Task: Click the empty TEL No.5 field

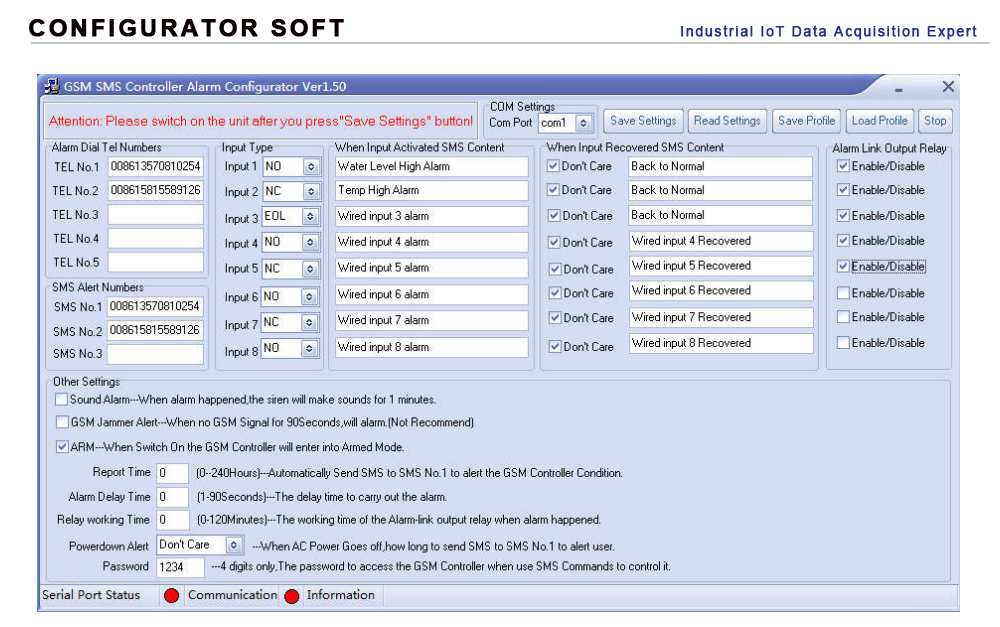Action: 156,262
